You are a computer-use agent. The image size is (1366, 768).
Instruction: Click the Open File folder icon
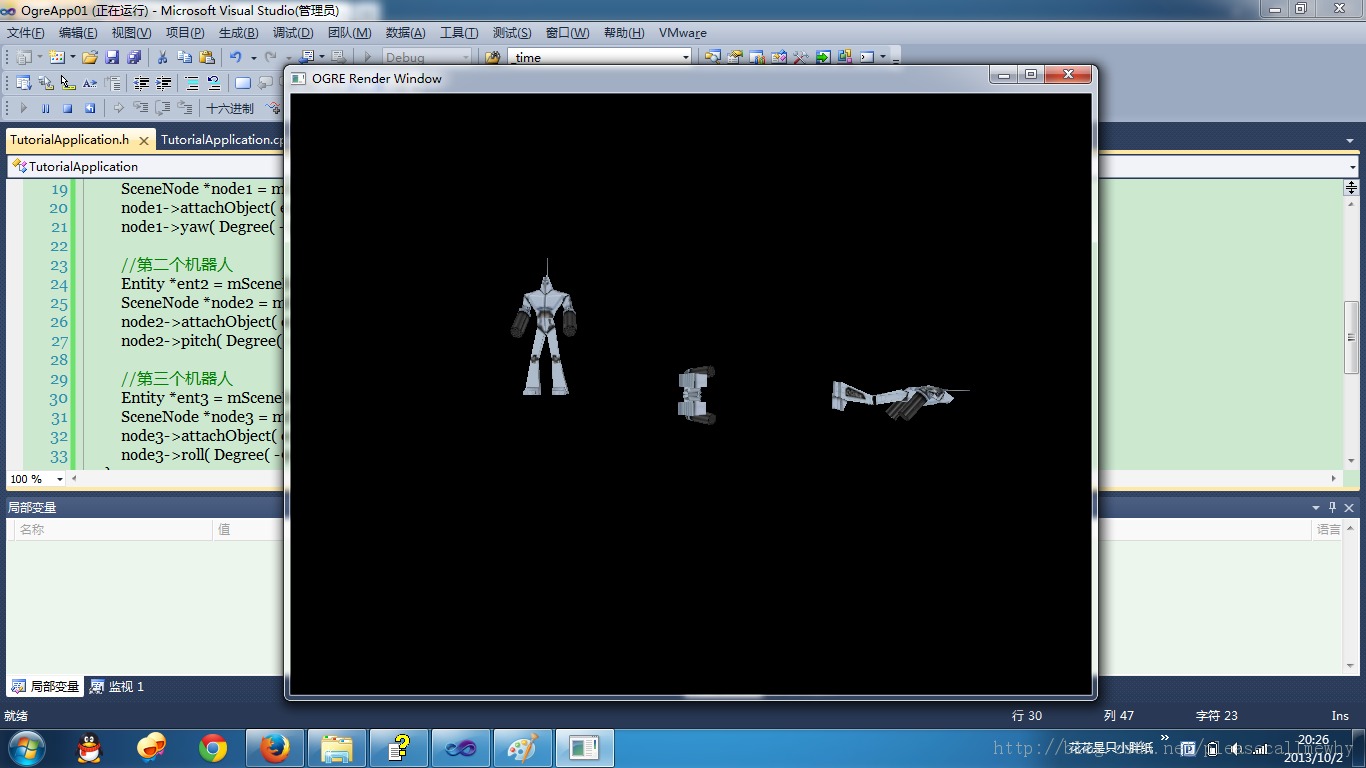click(x=90, y=57)
